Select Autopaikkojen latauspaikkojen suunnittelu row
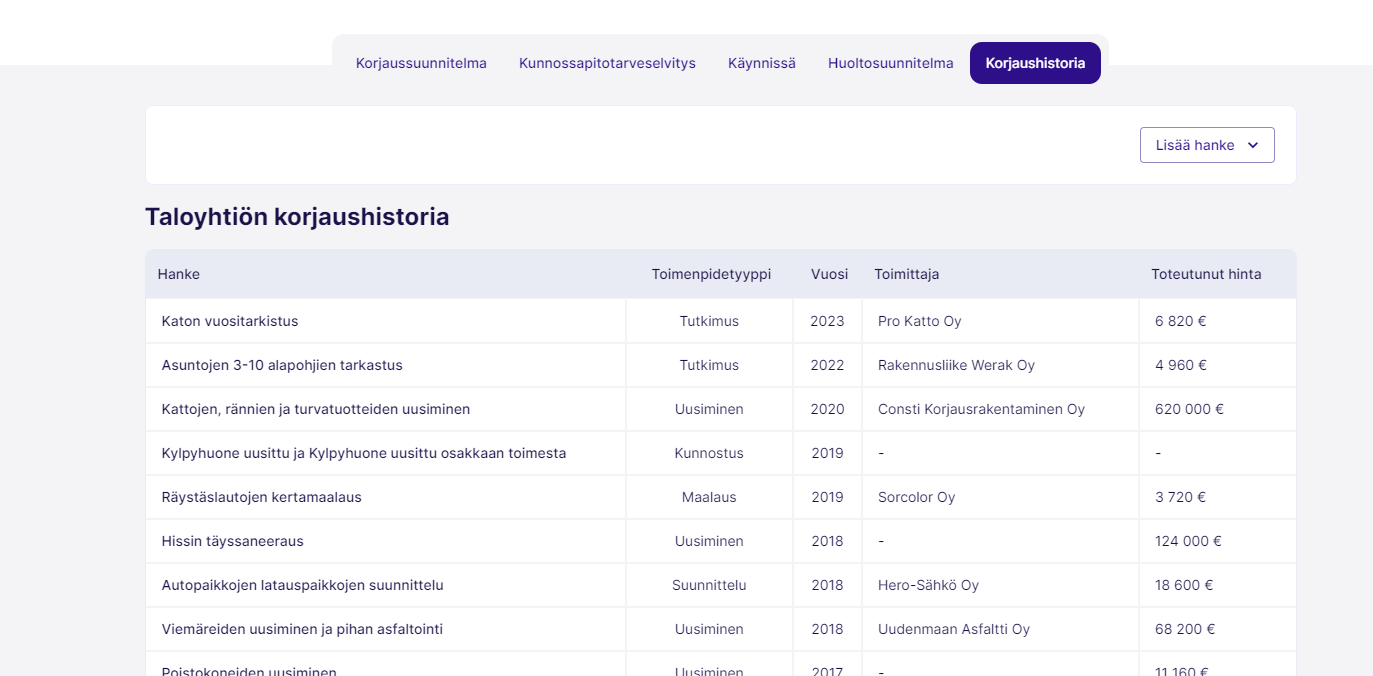This screenshot has width=1373, height=676. point(302,585)
